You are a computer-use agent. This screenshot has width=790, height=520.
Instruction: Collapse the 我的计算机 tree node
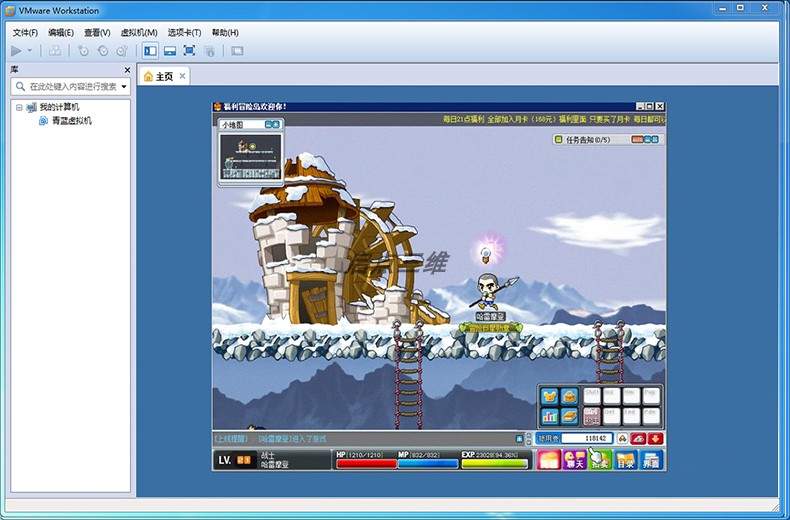pyautogui.click(x=19, y=107)
